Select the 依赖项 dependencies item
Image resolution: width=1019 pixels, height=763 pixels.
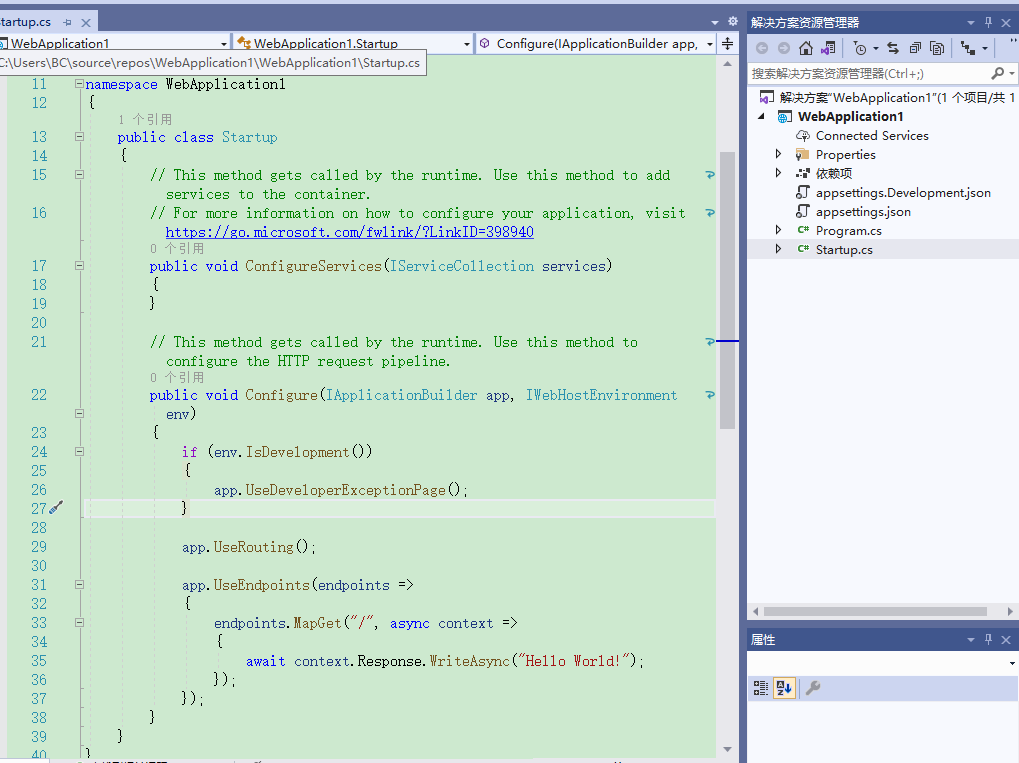tap(834, 174)
